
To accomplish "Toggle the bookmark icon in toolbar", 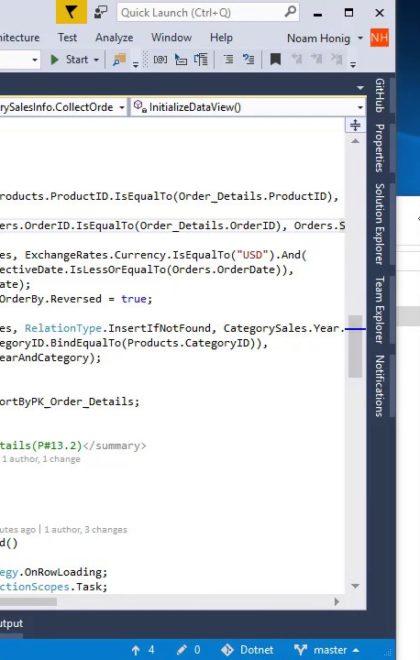I will pos(275,59).
